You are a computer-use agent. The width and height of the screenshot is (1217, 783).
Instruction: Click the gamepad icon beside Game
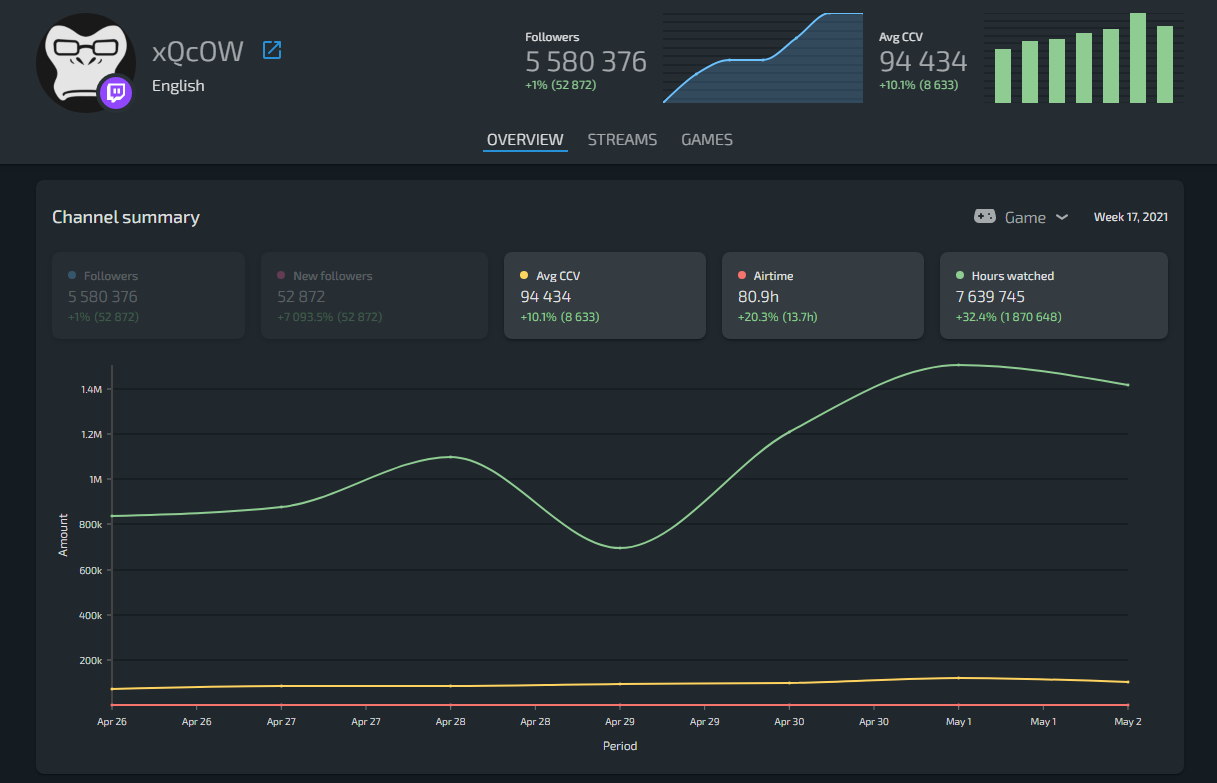tap(985, 217)
